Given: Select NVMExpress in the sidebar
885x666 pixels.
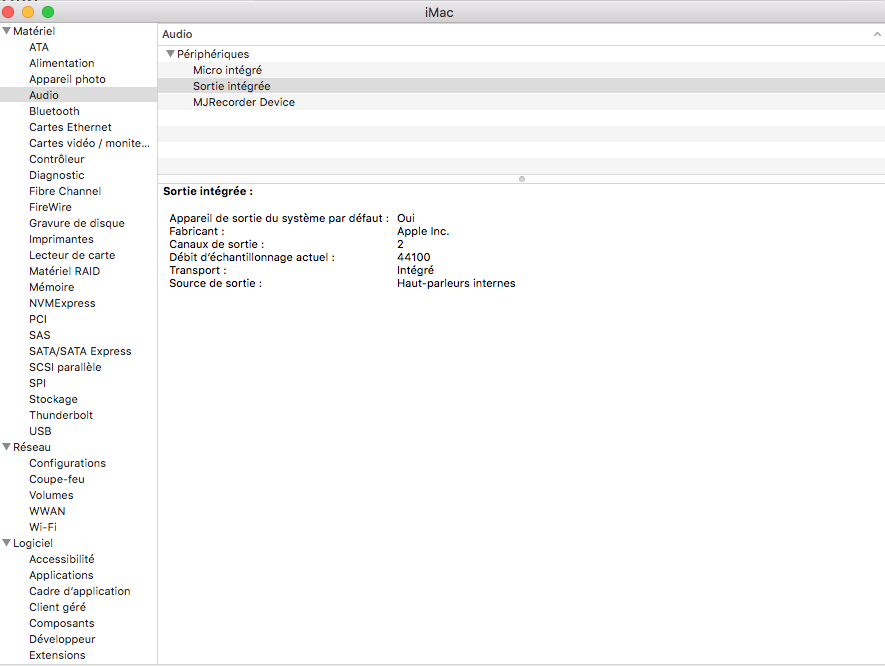Looking at the screenshot, I should click(x=62, y=303).
